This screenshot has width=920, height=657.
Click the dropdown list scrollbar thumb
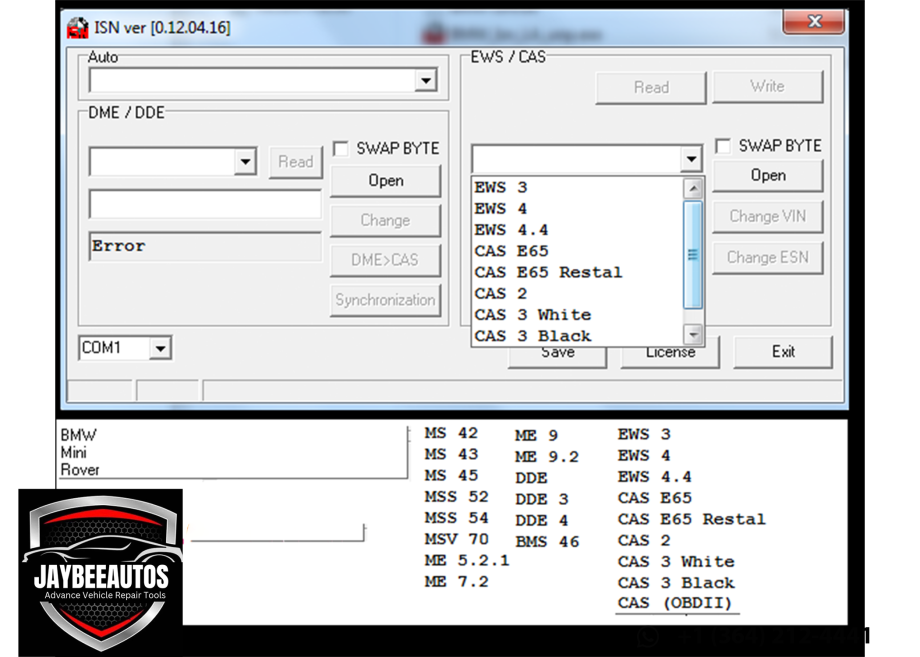693,254
